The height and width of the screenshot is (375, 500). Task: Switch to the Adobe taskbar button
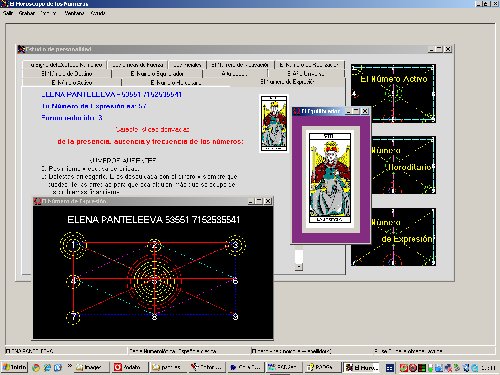click(128, 367)
